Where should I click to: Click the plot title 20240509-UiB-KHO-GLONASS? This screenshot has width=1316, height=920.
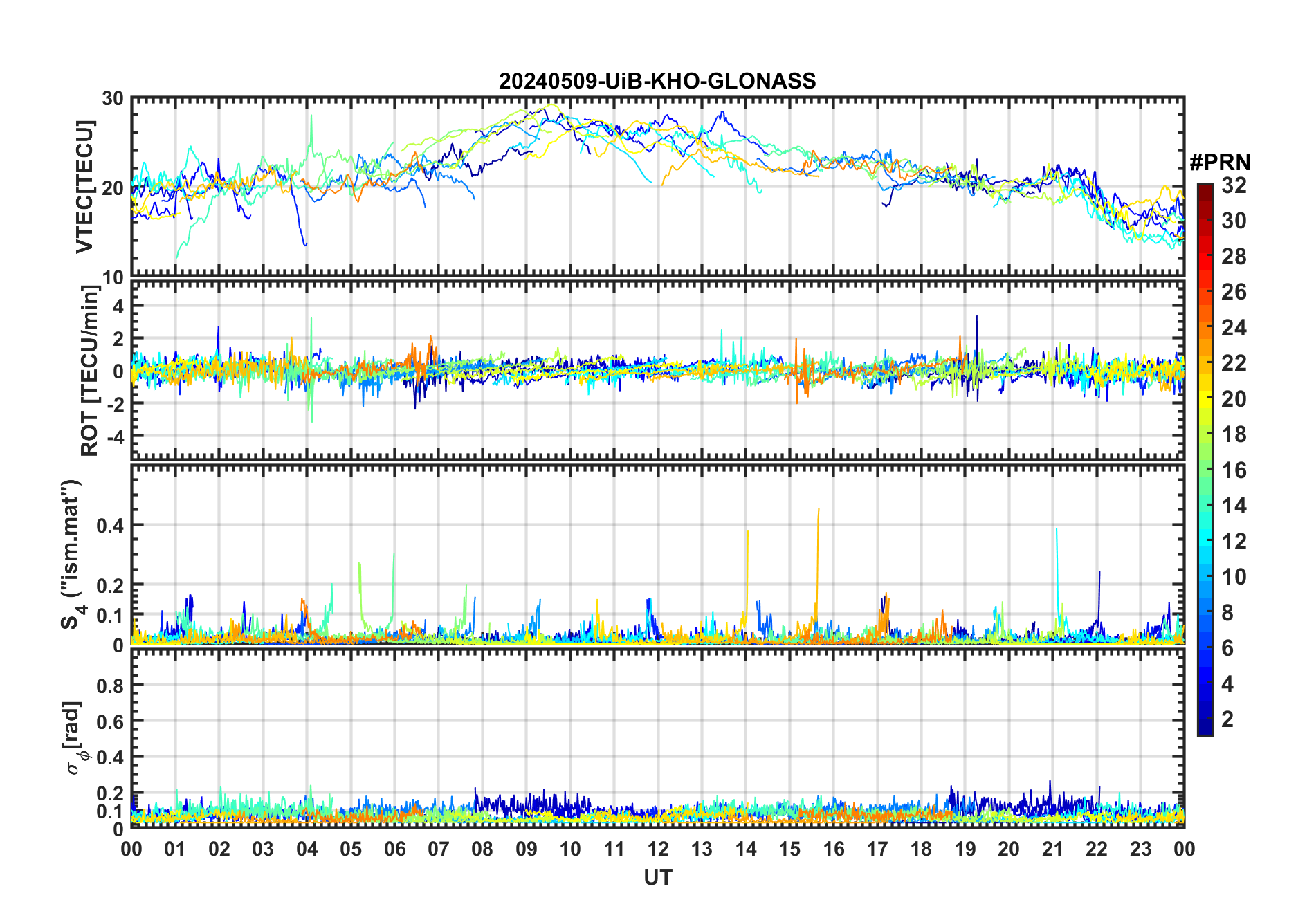(657, 81)
